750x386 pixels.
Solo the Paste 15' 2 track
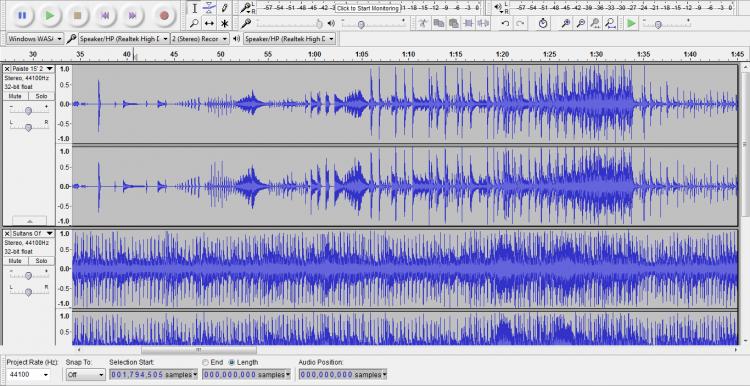[x=41, y=96]
